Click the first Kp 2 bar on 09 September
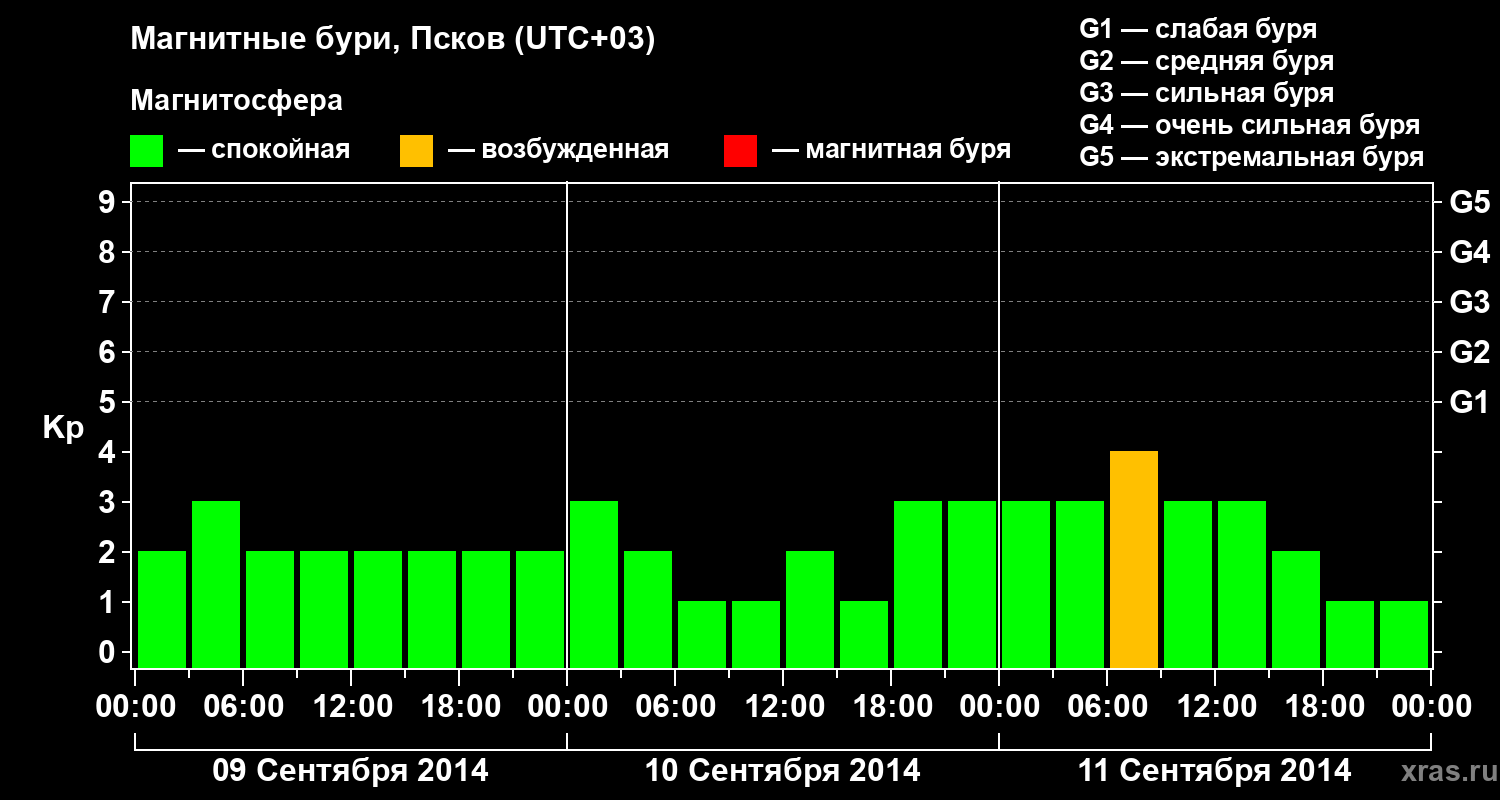This screenshot has width=1500, height=800. point(162,609)
